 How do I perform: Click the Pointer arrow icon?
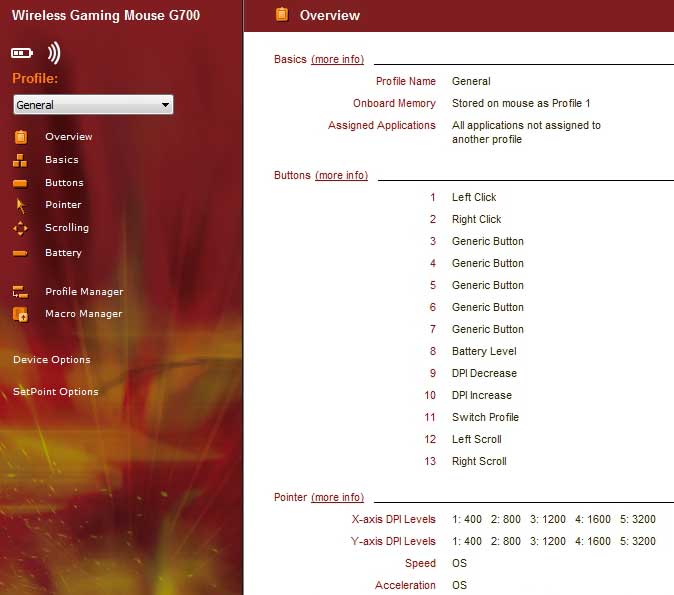click(20, 205)
